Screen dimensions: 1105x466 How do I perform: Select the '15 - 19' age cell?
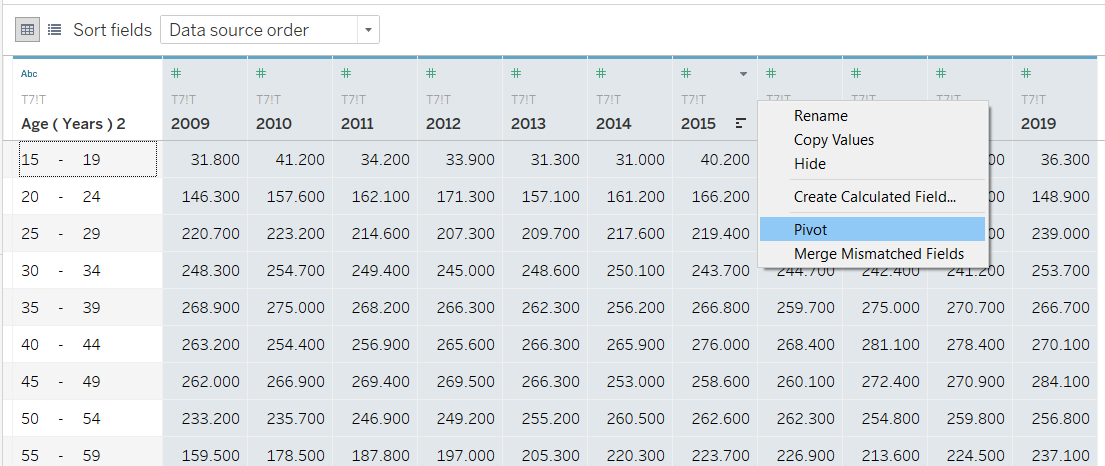[86, 159]
